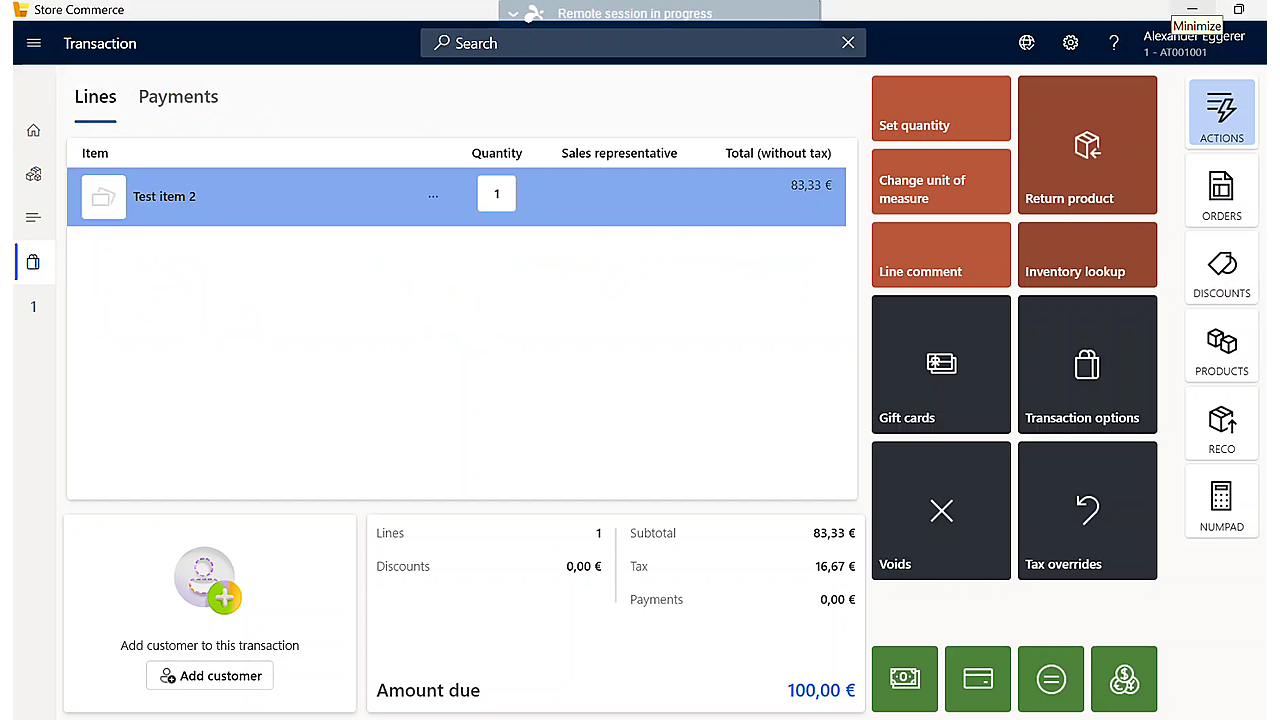Open settings gear in header
The image size is (1280, 720).
point(1070,43)
